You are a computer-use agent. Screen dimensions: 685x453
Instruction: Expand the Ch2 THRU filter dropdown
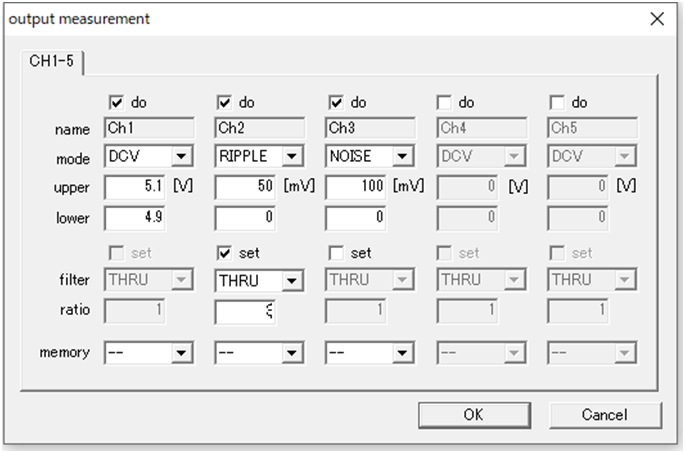[x=292, y=281]
